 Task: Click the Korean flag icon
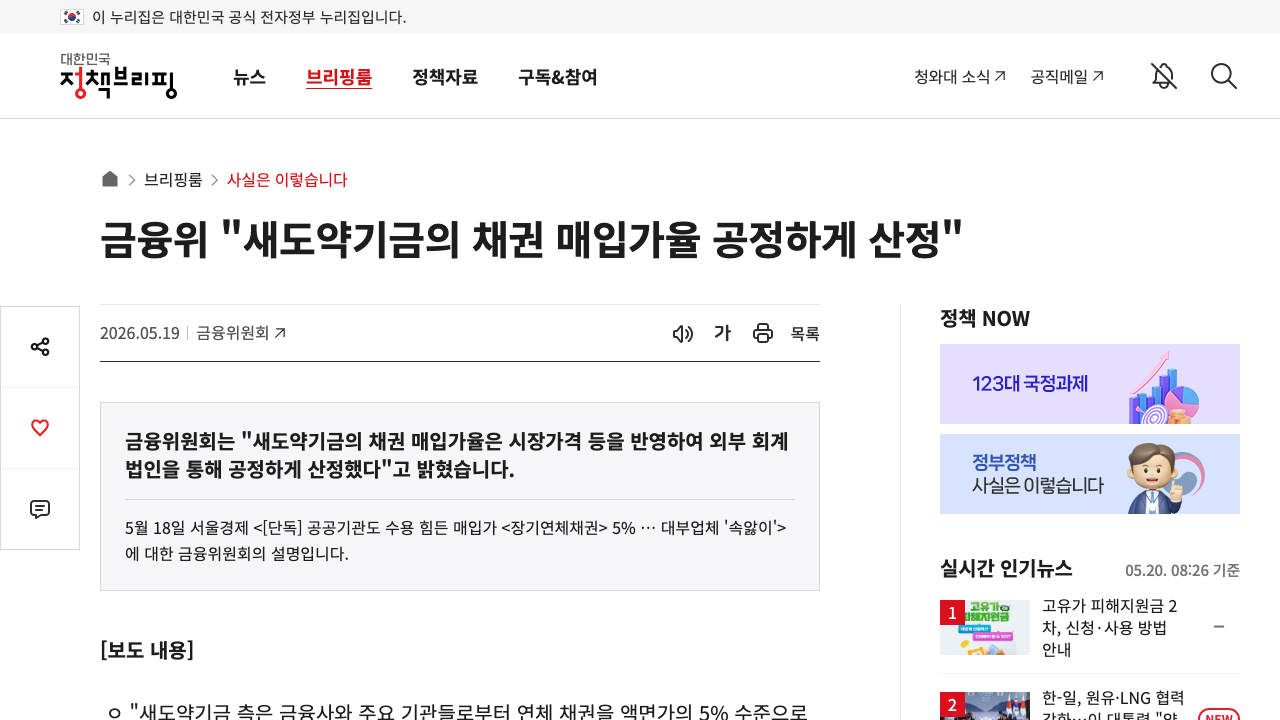(x=72, y=17)
